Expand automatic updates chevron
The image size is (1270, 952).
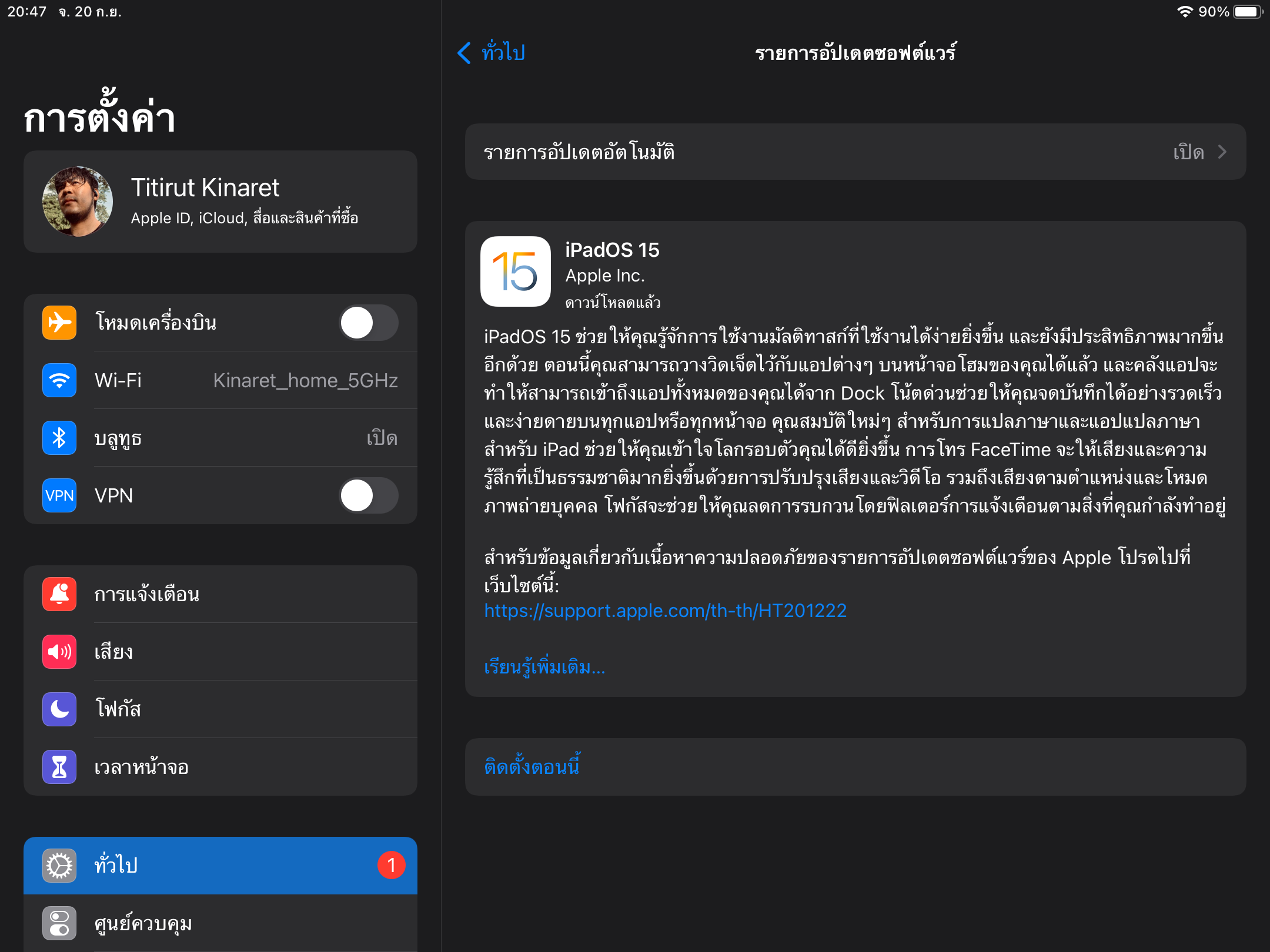(x=1222, y=152)
